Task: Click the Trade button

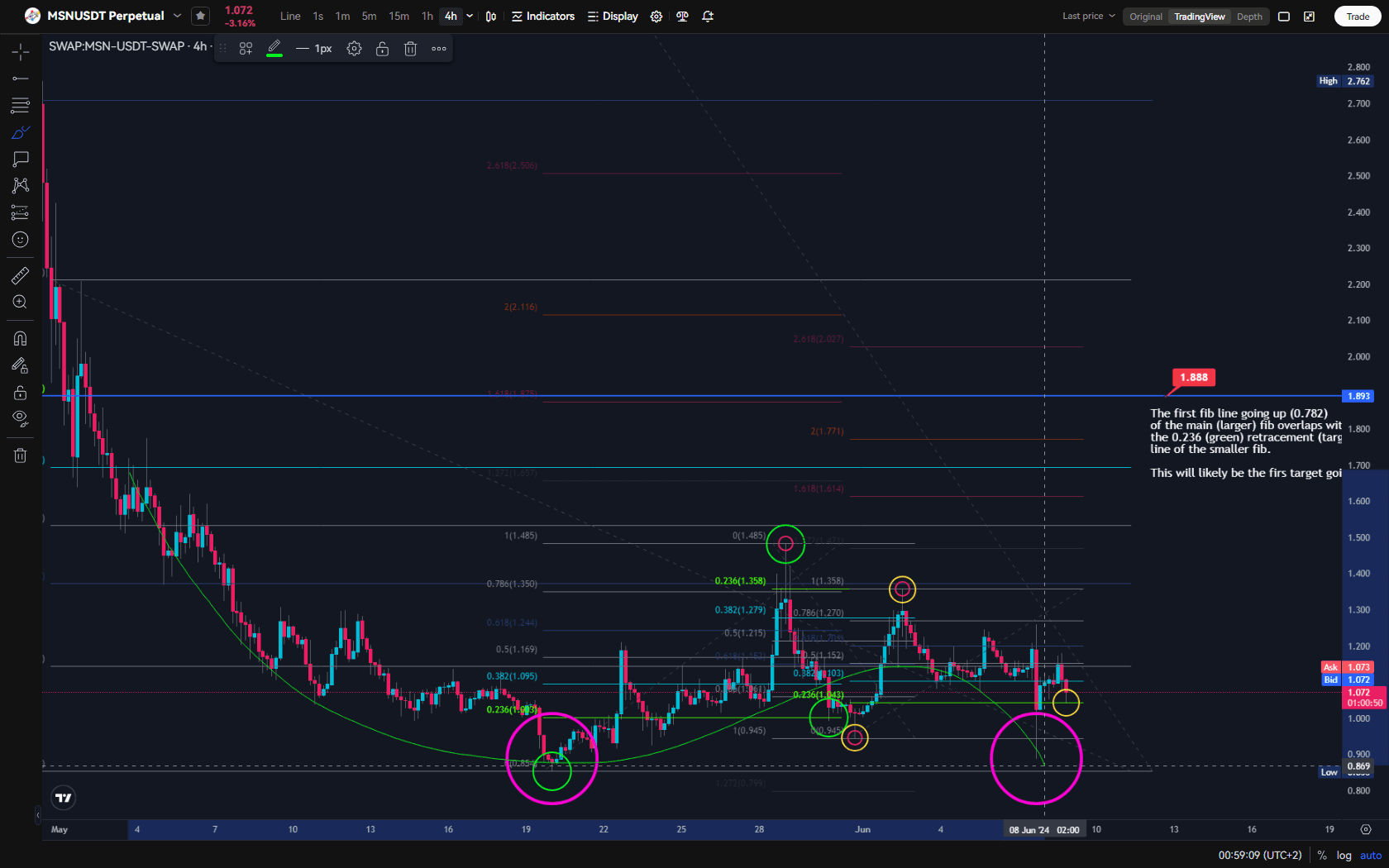Action: tap(1358, 17)
